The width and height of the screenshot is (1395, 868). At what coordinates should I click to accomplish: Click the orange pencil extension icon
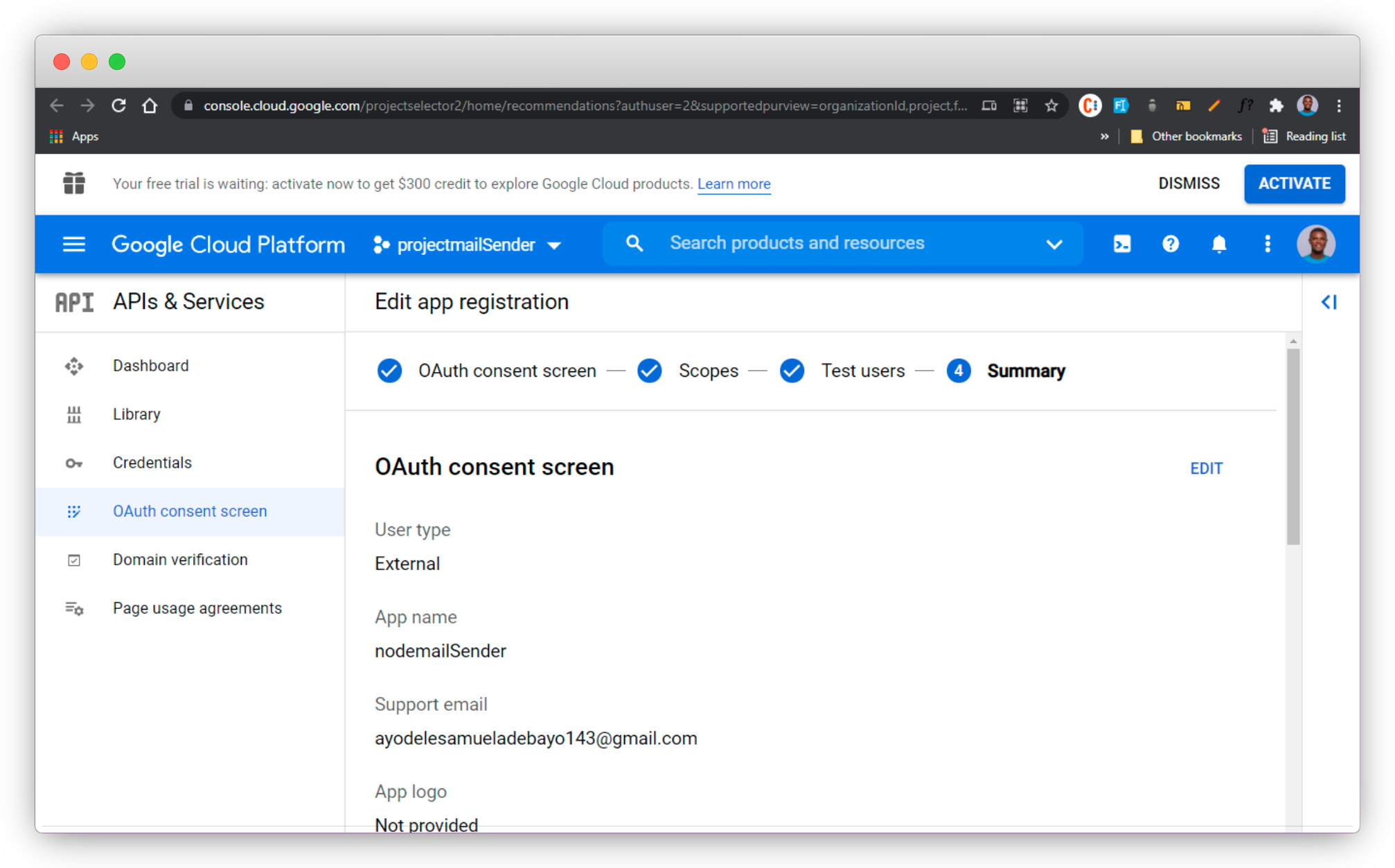pyautogui.click(x=1214, y=106)
